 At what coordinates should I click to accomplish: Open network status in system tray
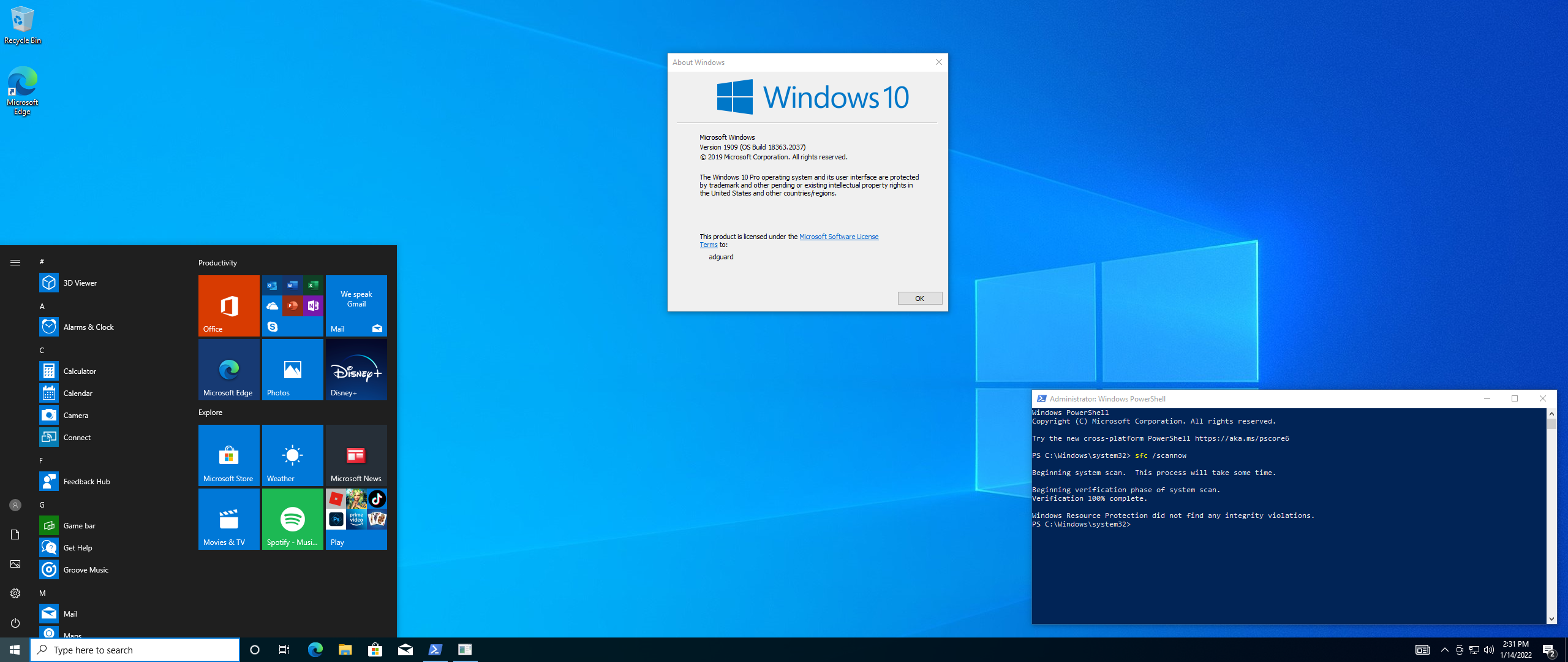coord(1474,650)
